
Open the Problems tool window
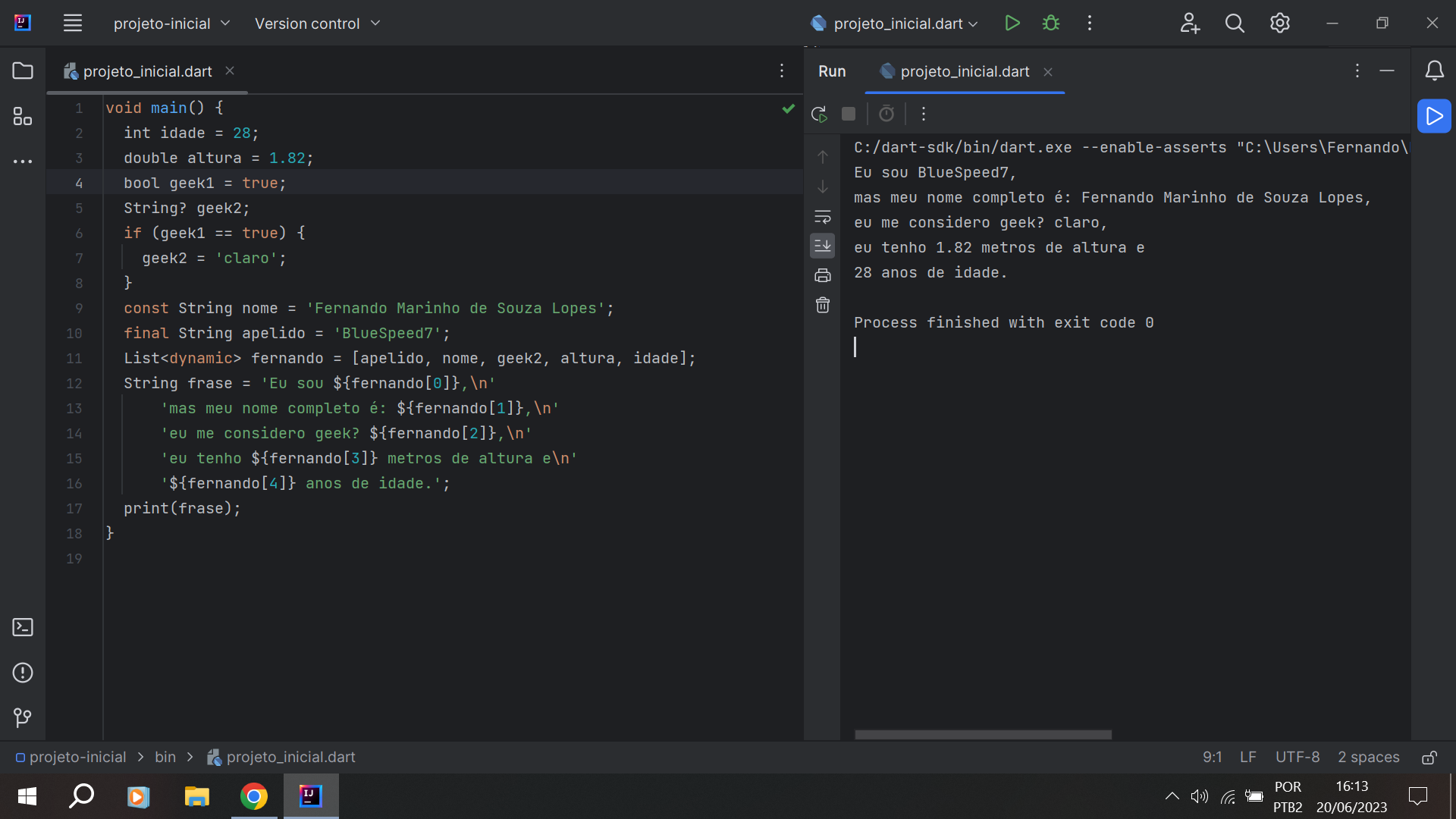[23, 673]
